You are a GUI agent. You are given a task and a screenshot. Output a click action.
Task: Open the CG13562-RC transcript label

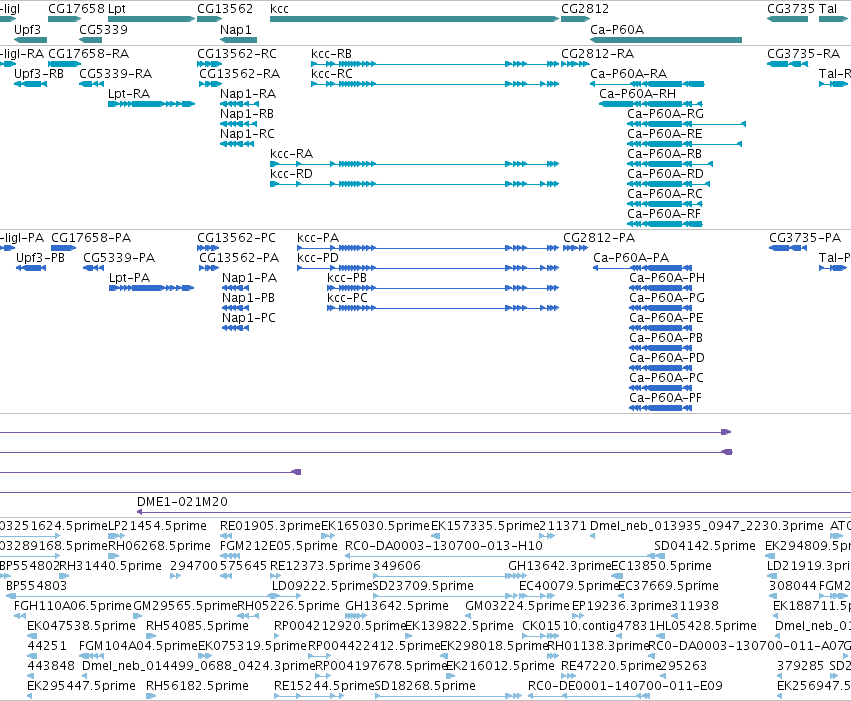pos(237,54)
